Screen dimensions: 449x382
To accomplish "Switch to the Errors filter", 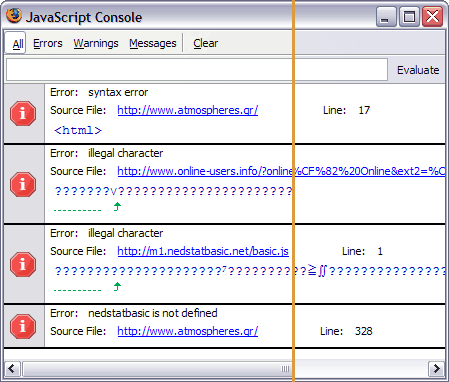I will tap(48, 43).
